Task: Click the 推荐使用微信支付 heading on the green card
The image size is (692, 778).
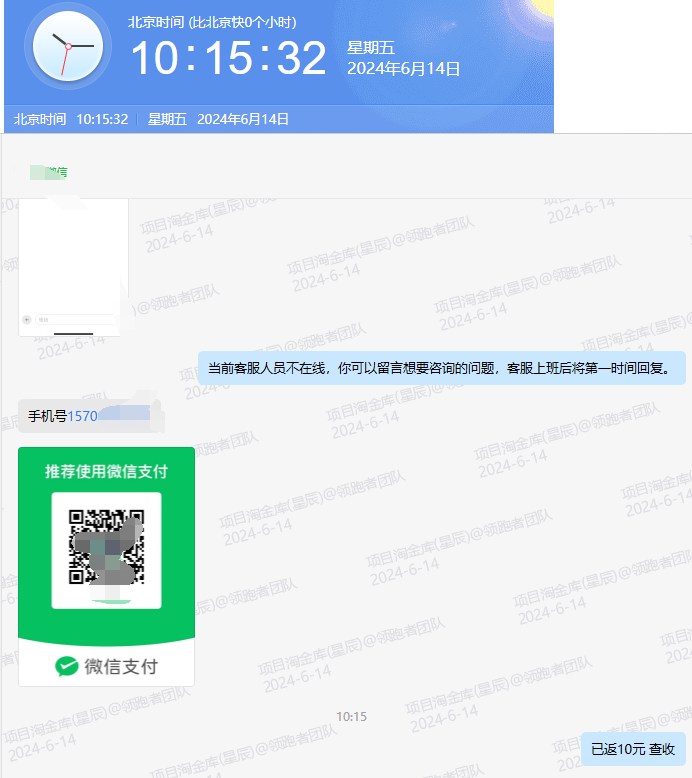Action: pos(106,471)
